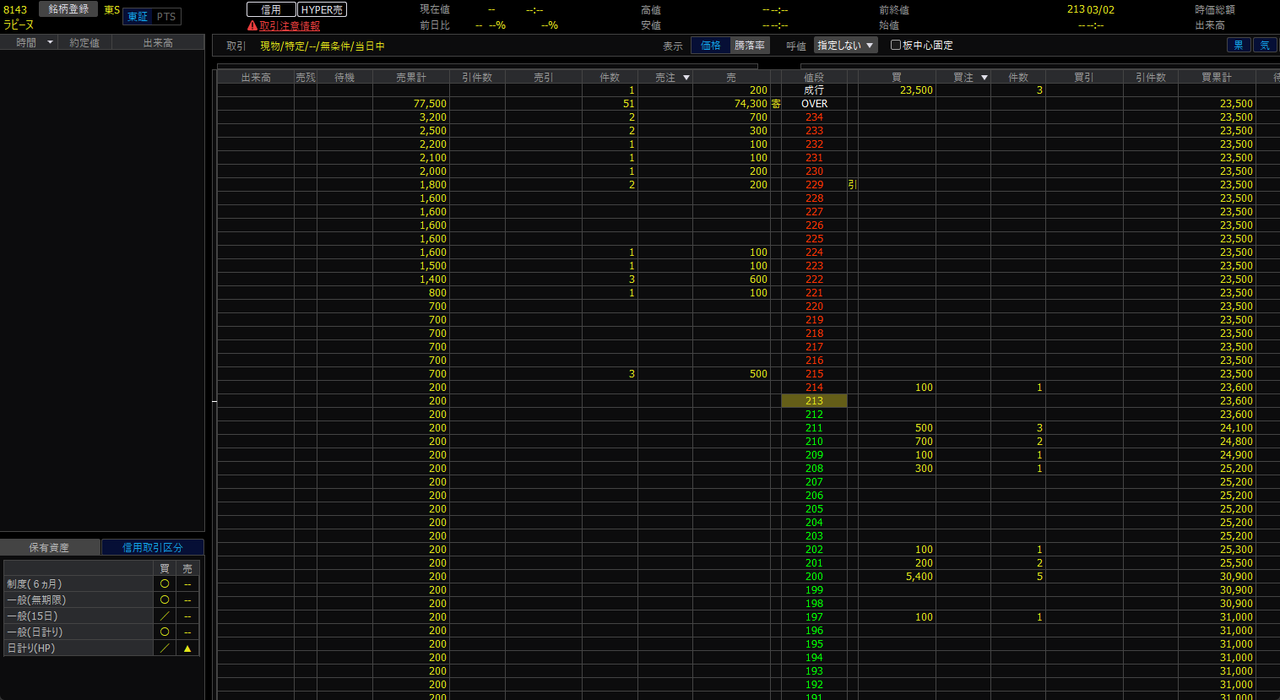Expand the 時間 column dropdown arrow
This screenshot has height=700, width=1280.
tap(50, 42)
